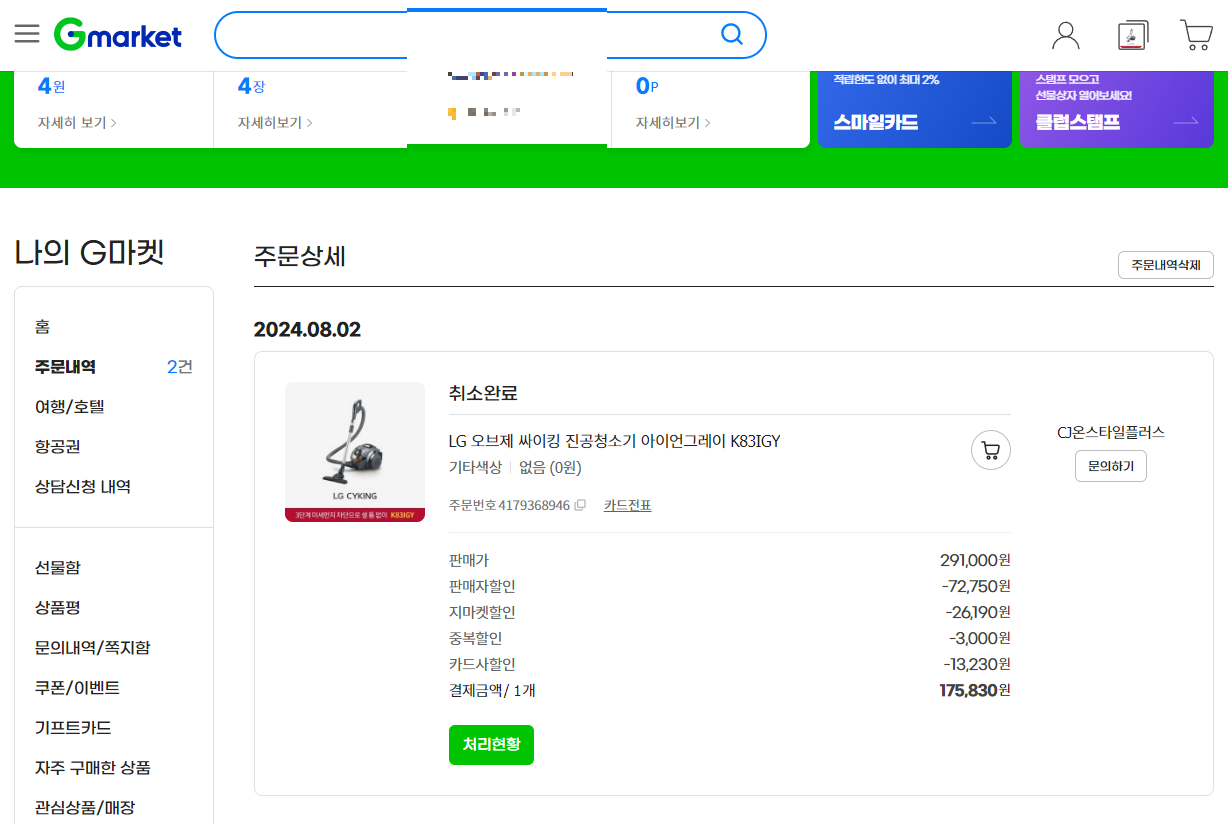Select 선물함 in sidebar
Viewport: 1228px width, 824px height.
[57, 568]
